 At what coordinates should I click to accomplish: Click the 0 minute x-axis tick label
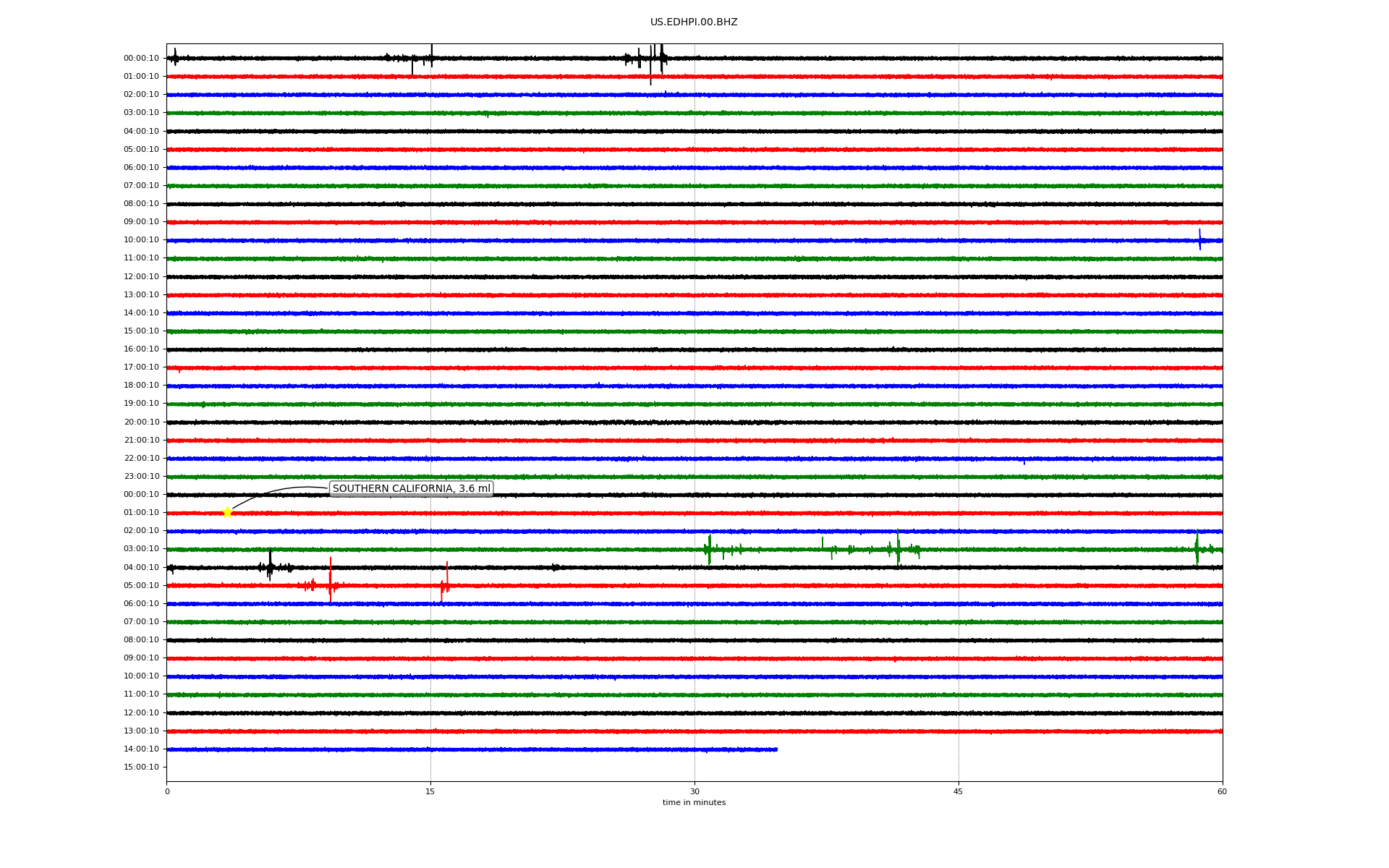click(167, 791)
